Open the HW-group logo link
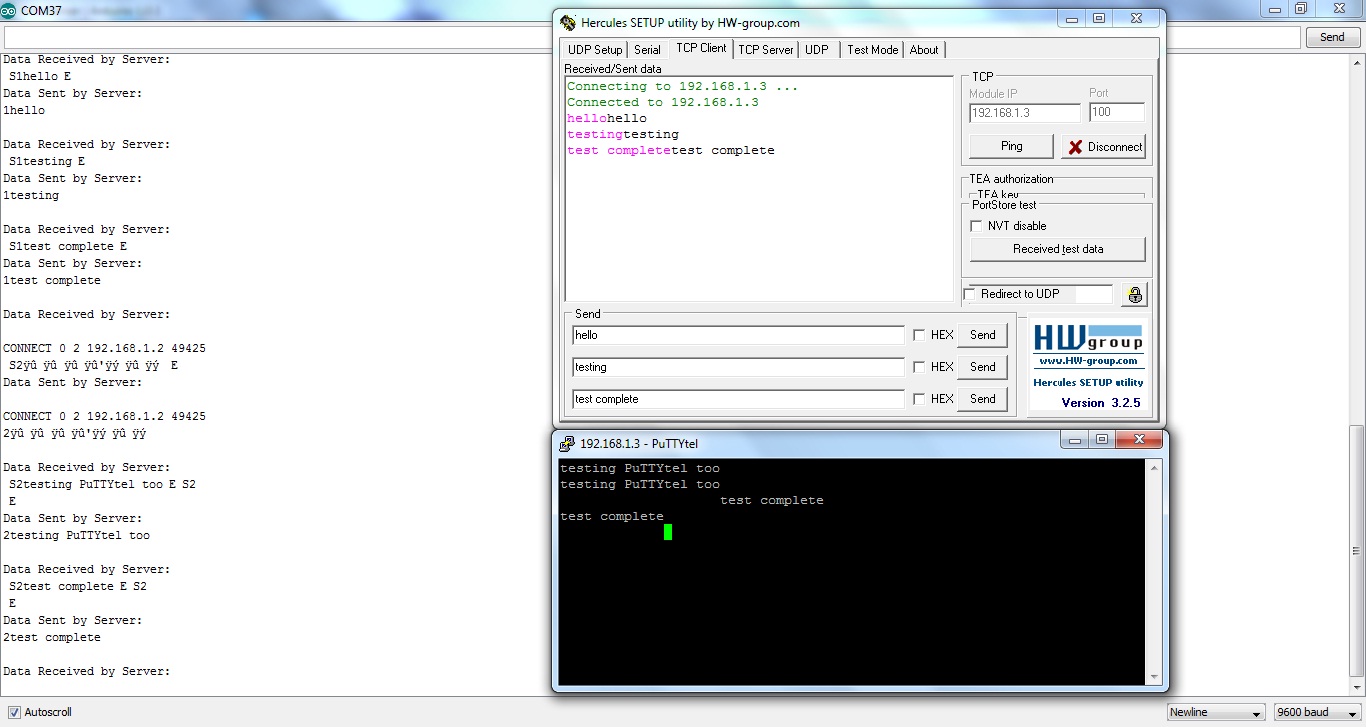This screenshot has width=1366, height=727. (1087, 338)
